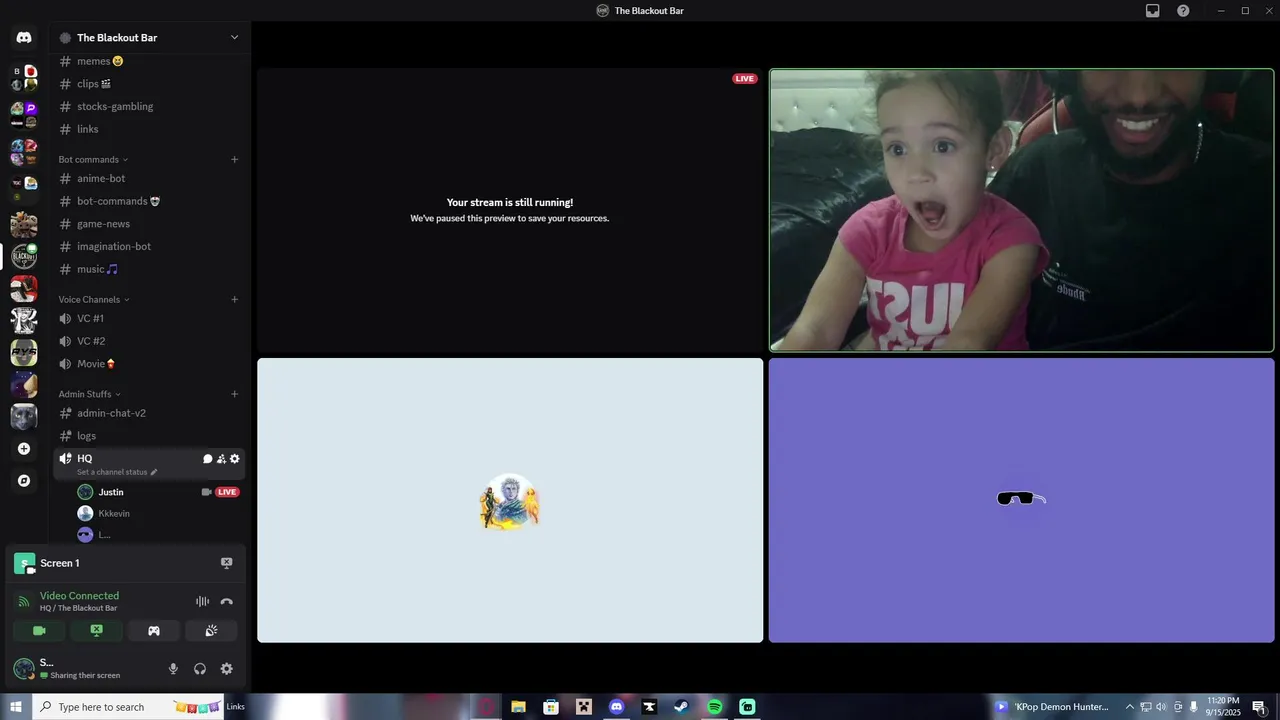Create channel in Admin Stuffs category

(235, 394)
